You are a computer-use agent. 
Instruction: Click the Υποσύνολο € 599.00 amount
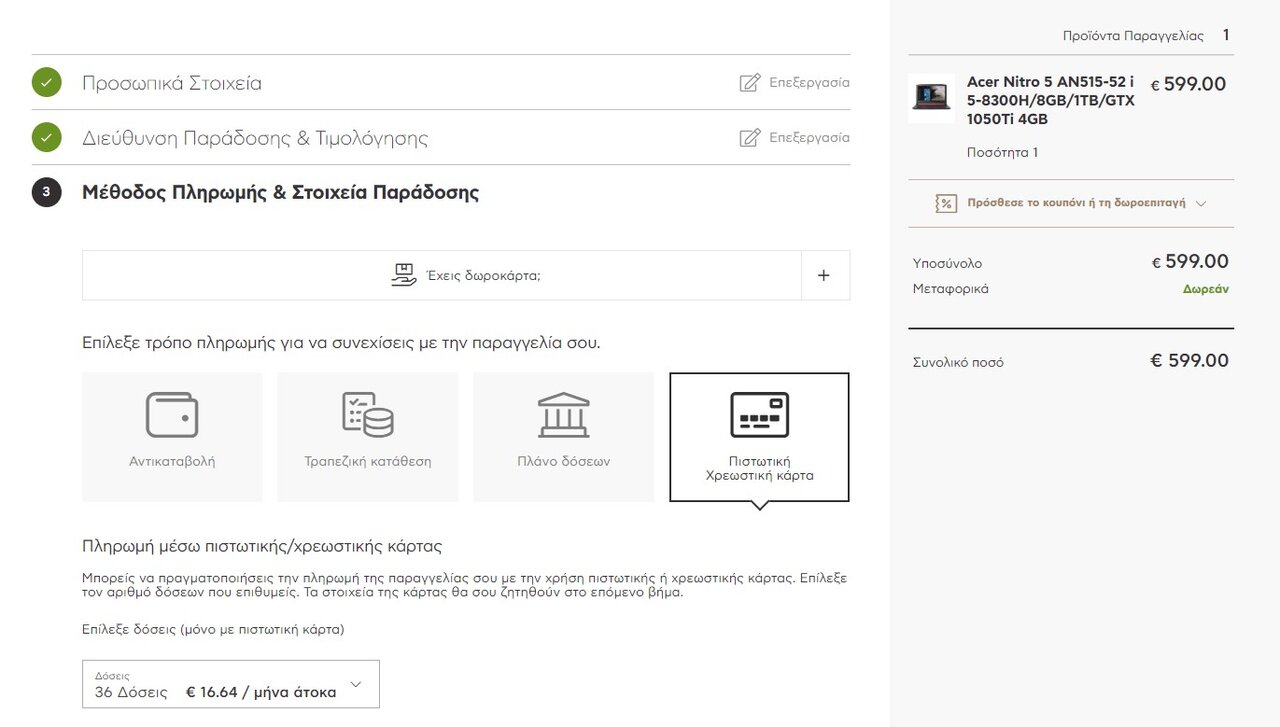[1190, 262]
